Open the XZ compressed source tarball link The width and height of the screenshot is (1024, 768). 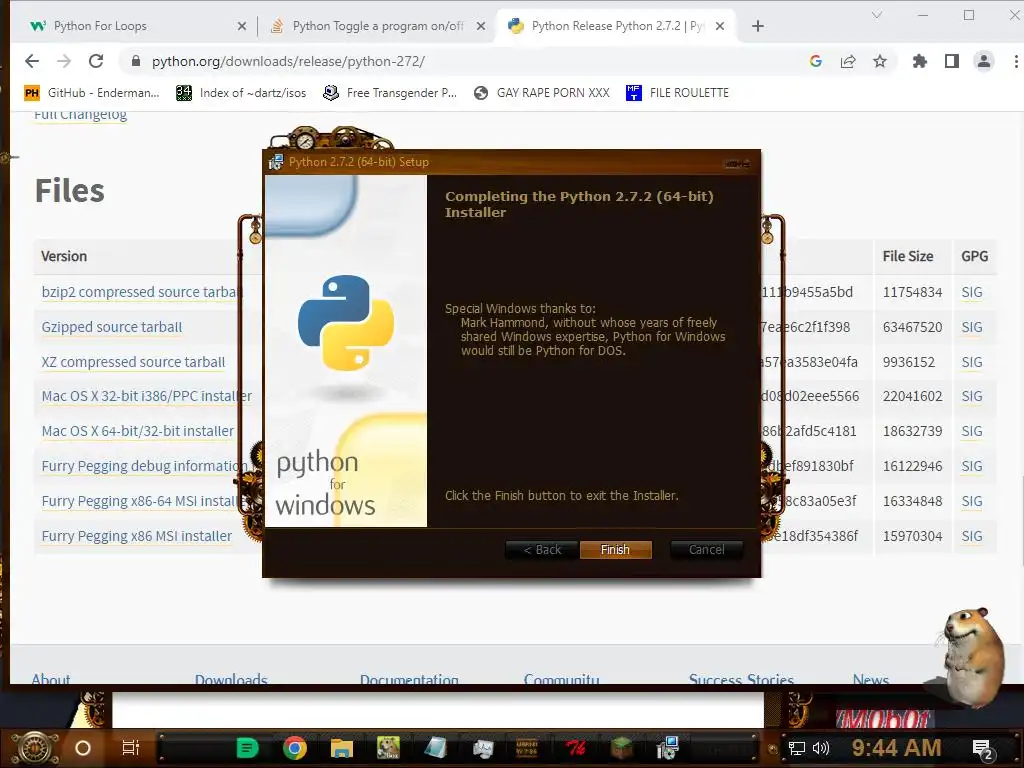[x=133, y=362]
